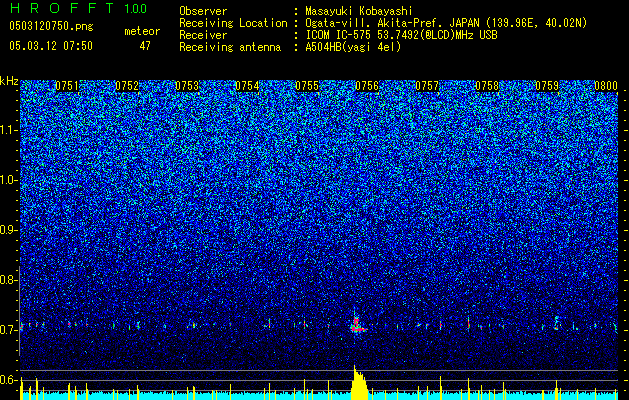Screen dimensions: 629x400
Task: Click the observer name Masayuki Kobayashi
Action: pyautogui.click(x=359, y=11)
